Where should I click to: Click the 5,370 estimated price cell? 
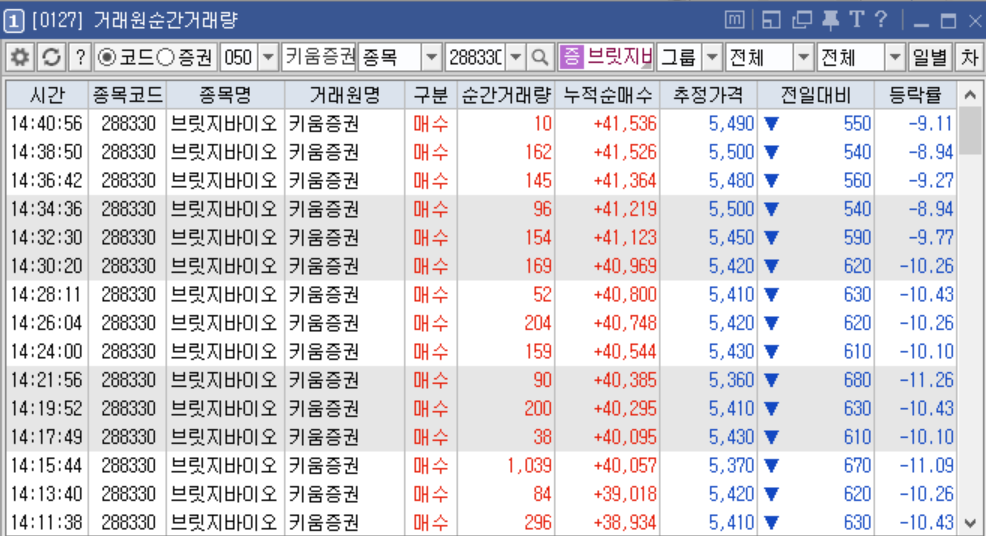pos(731,466)
